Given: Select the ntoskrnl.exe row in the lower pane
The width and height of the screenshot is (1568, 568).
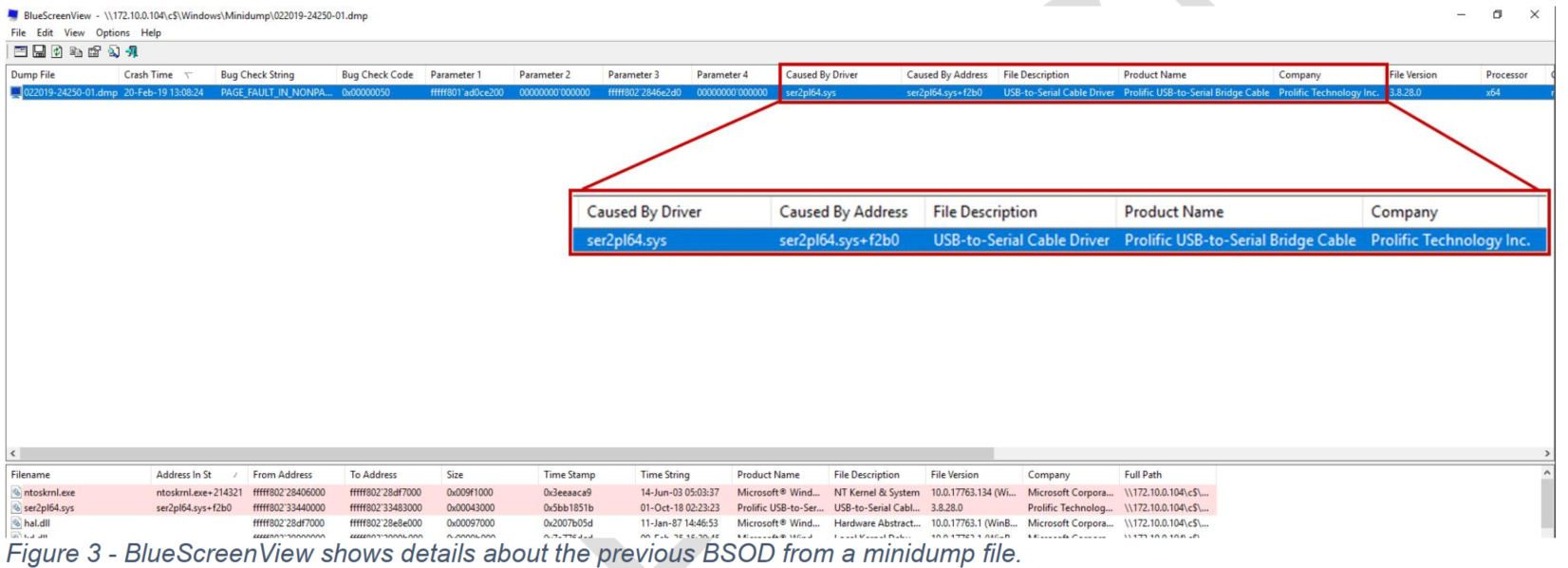Looking at the screenshot, I should coord(612,493).
